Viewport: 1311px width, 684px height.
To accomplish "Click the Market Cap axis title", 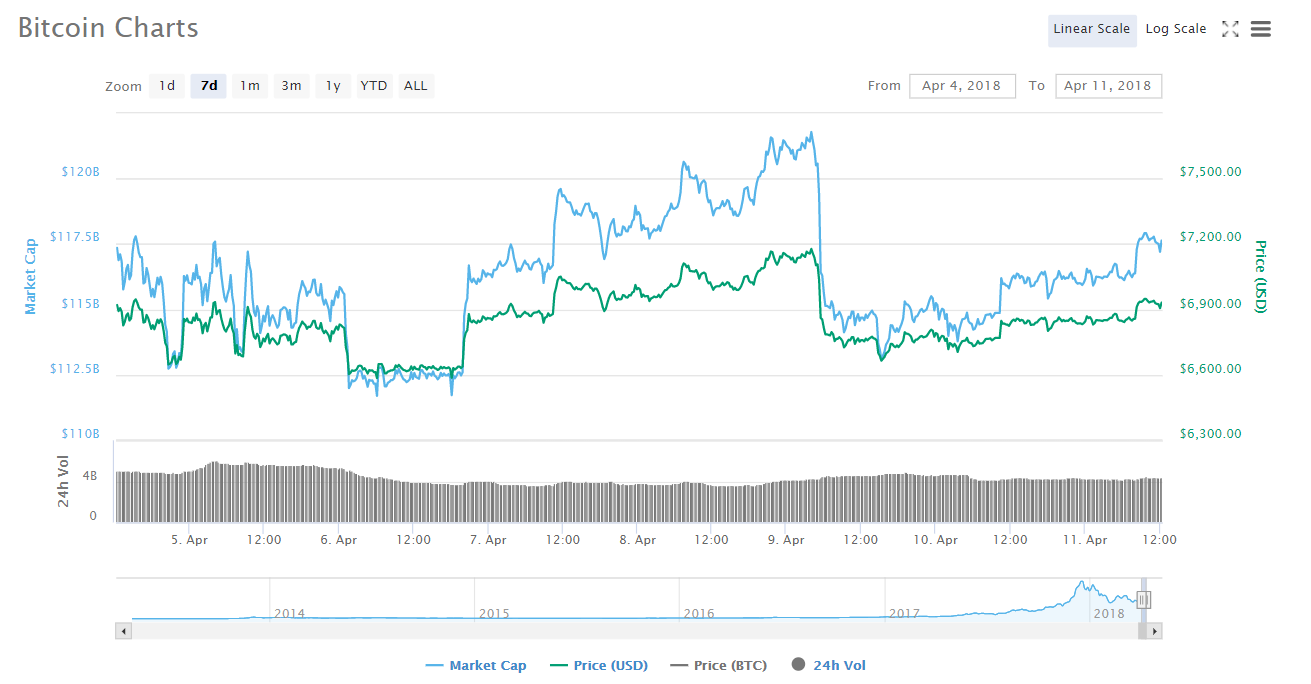I will (x=31, y=276).
